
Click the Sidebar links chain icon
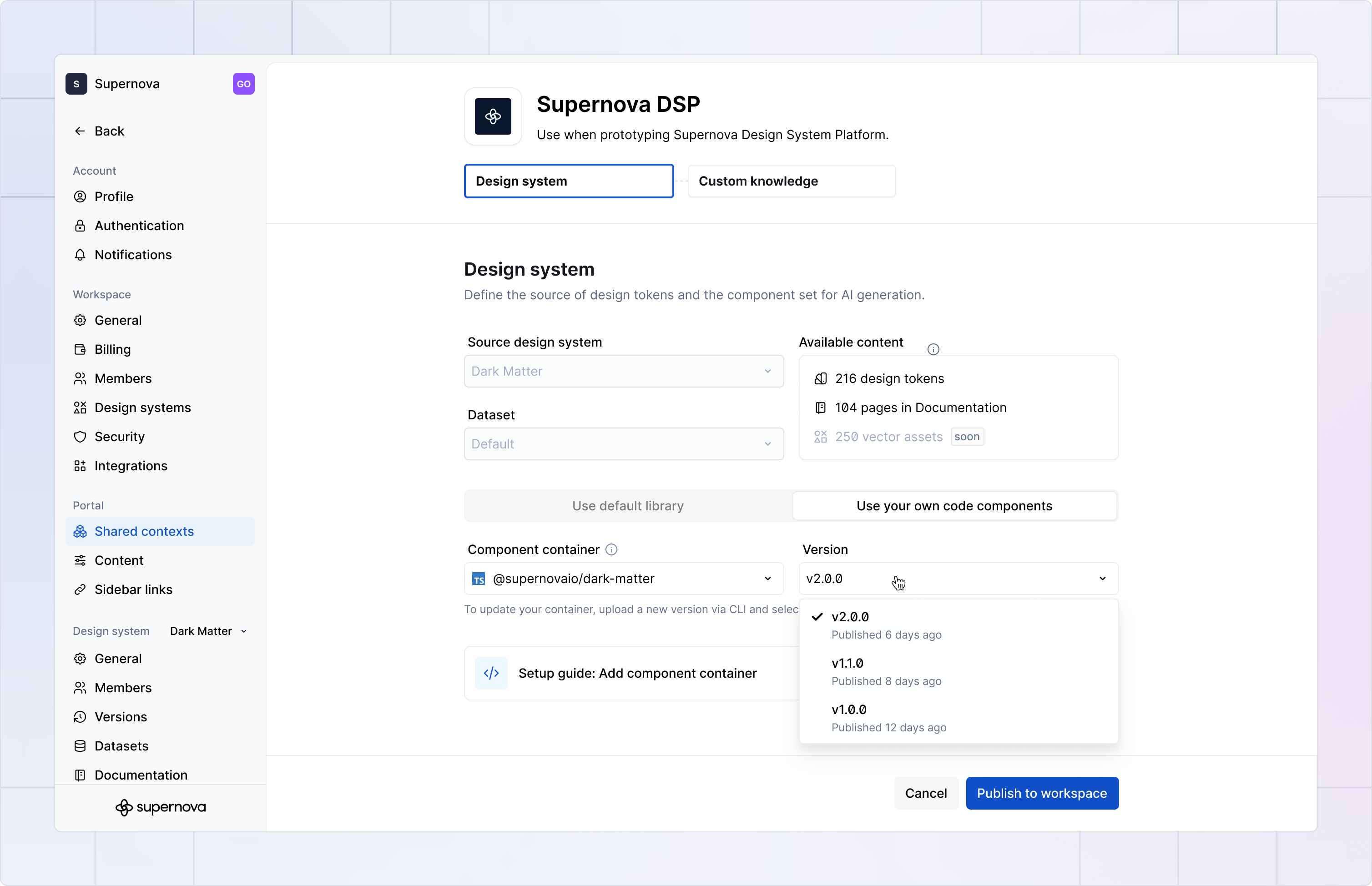tap(80, 590)
